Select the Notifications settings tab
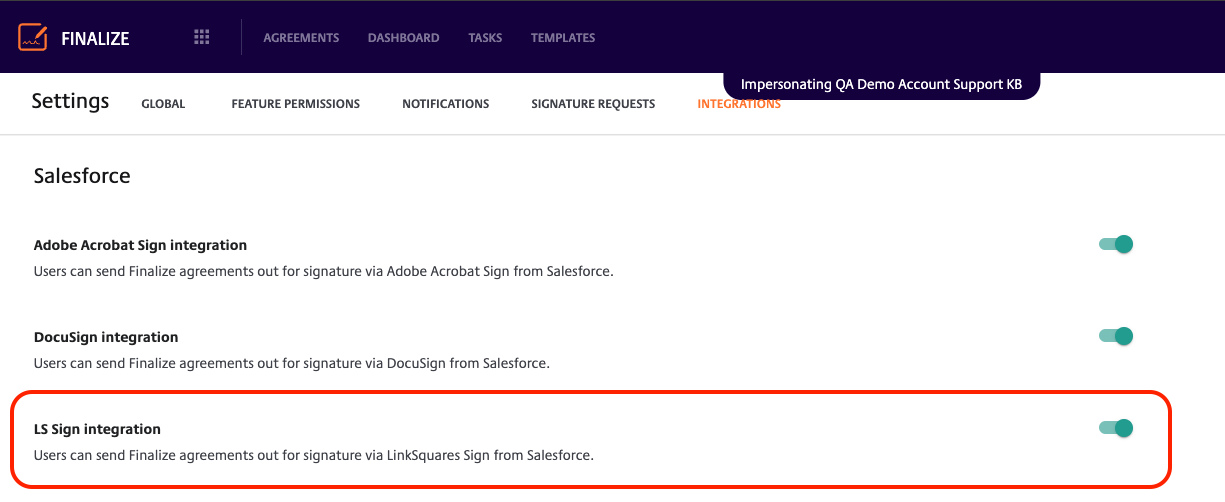Screen dimensions: 1225x502 point(446,104)
